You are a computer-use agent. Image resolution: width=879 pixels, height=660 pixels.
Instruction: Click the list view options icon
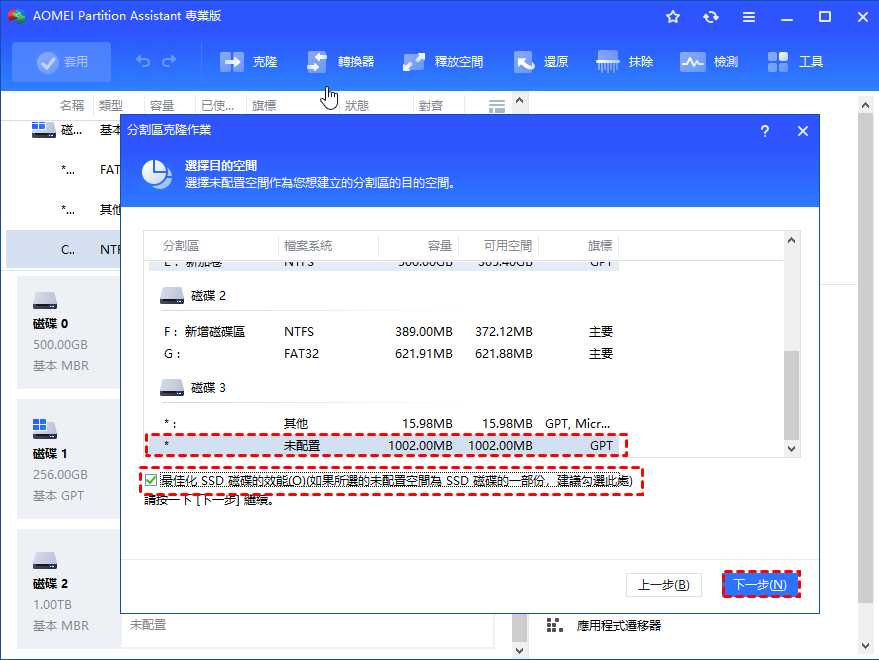coord(497,106)
